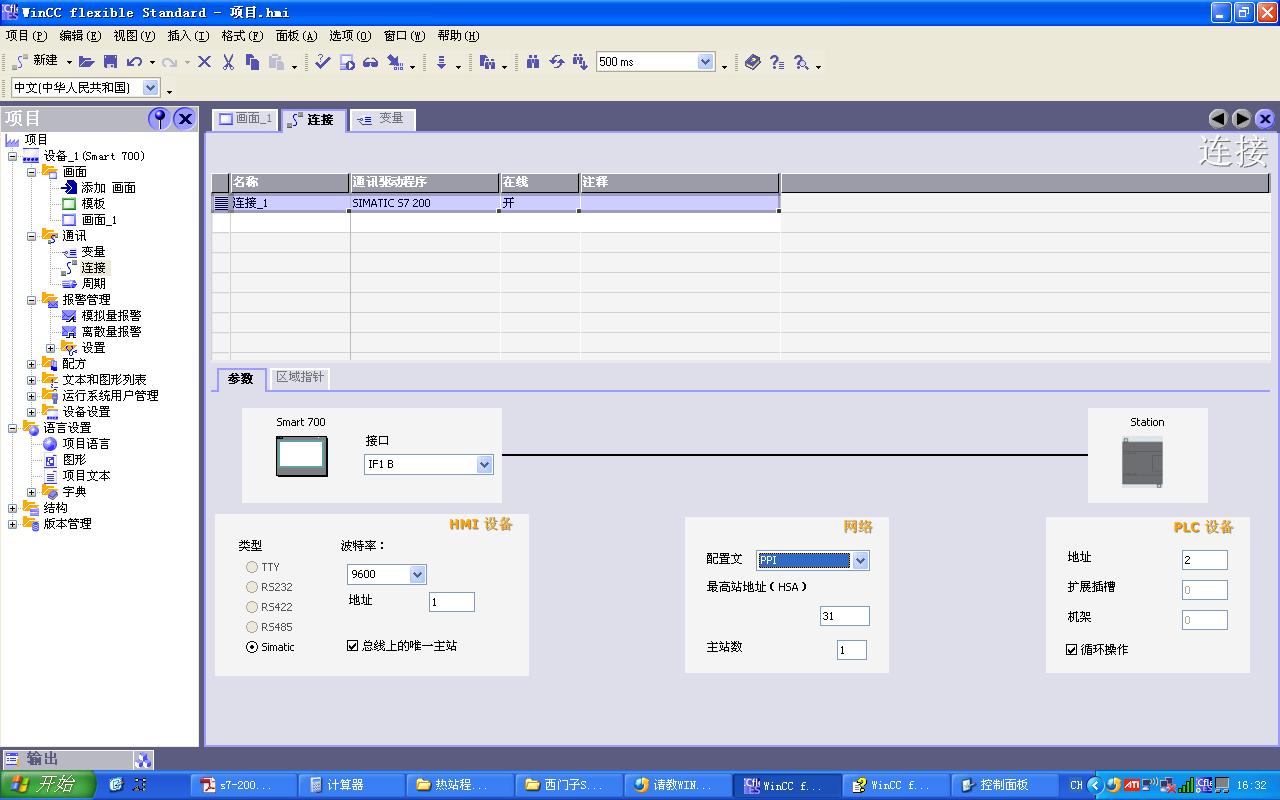Open the 中文(中华人民共和国) language dropdown
The width and height of the screenshot is (1280, 800).
(151, 88)
